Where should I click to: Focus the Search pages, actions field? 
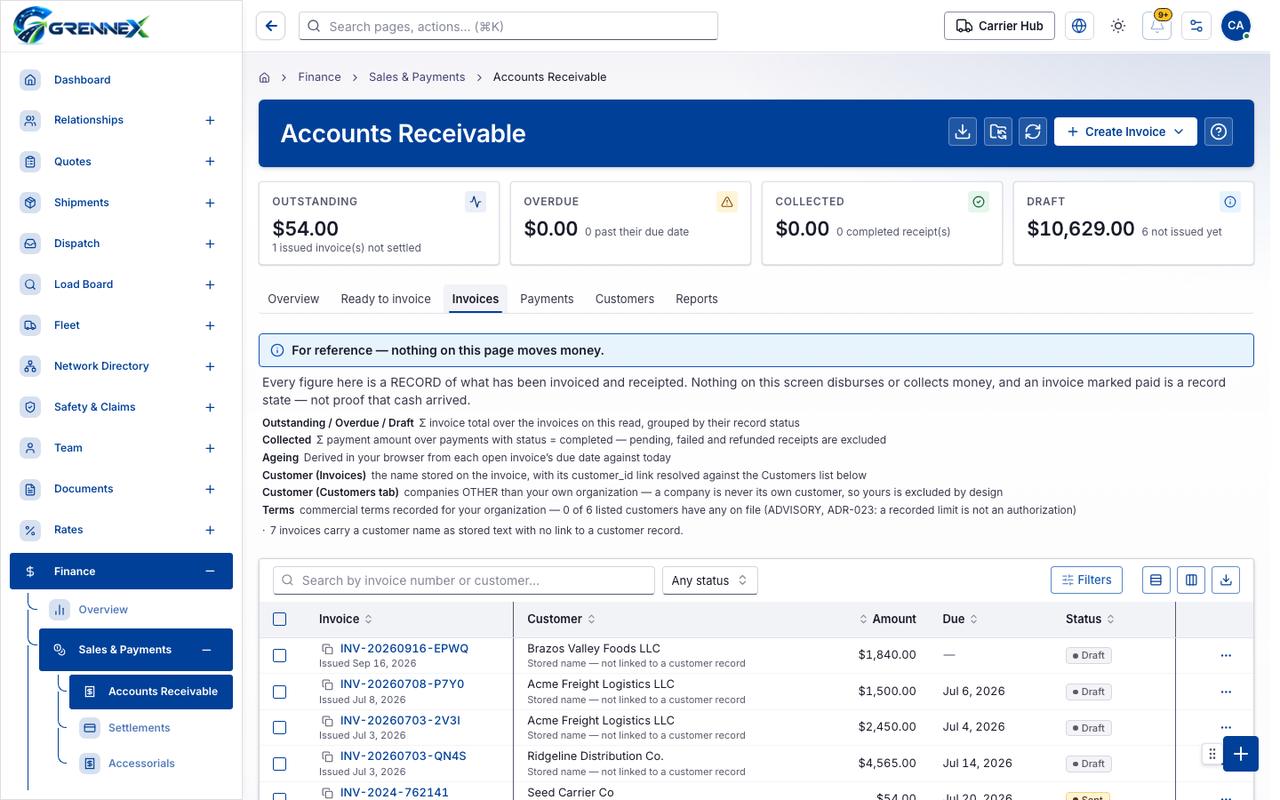[508, 26]
